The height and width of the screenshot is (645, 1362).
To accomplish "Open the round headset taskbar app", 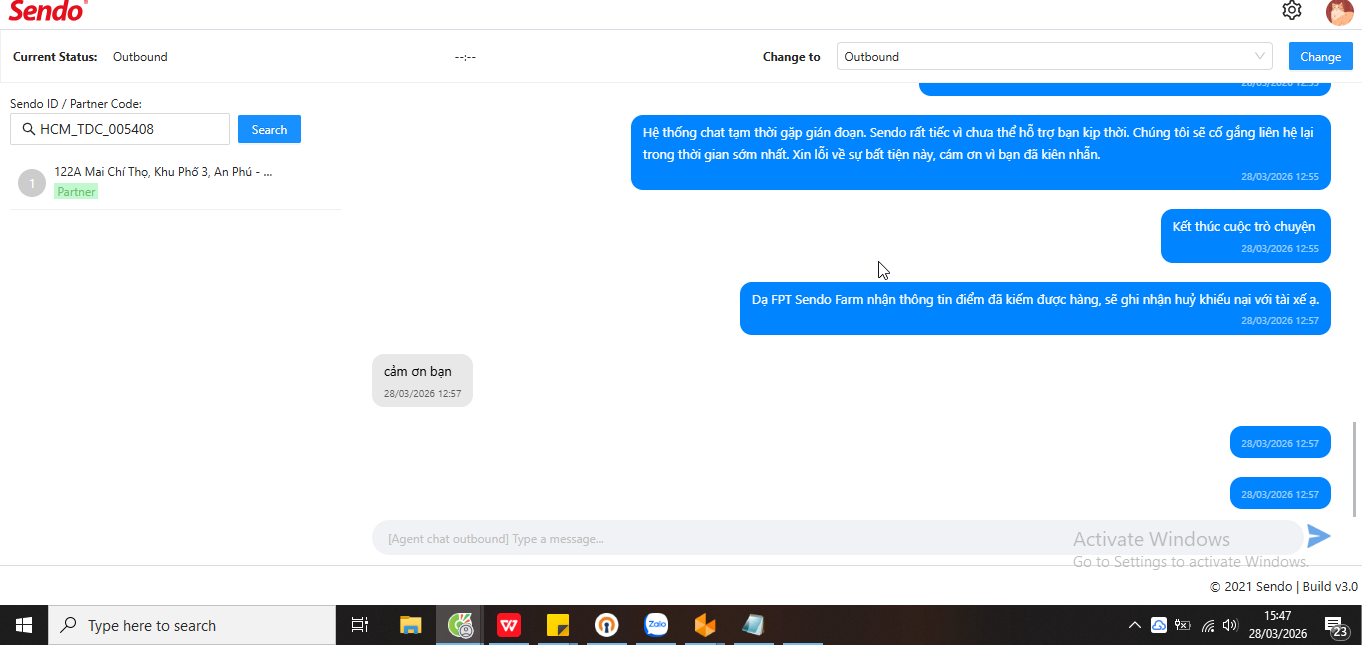I will pos(607,625).
